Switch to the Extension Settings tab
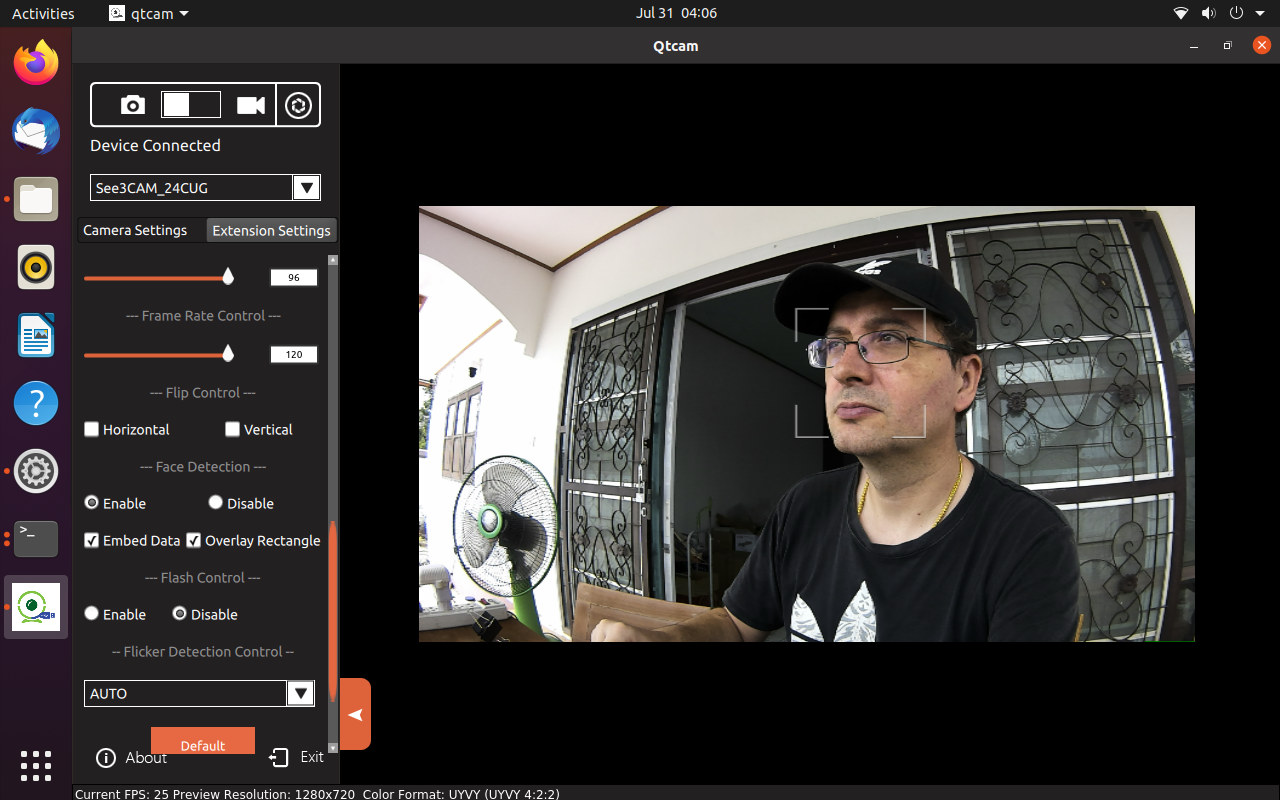This screenshot has height=800, width=1280. pos(271,230)
